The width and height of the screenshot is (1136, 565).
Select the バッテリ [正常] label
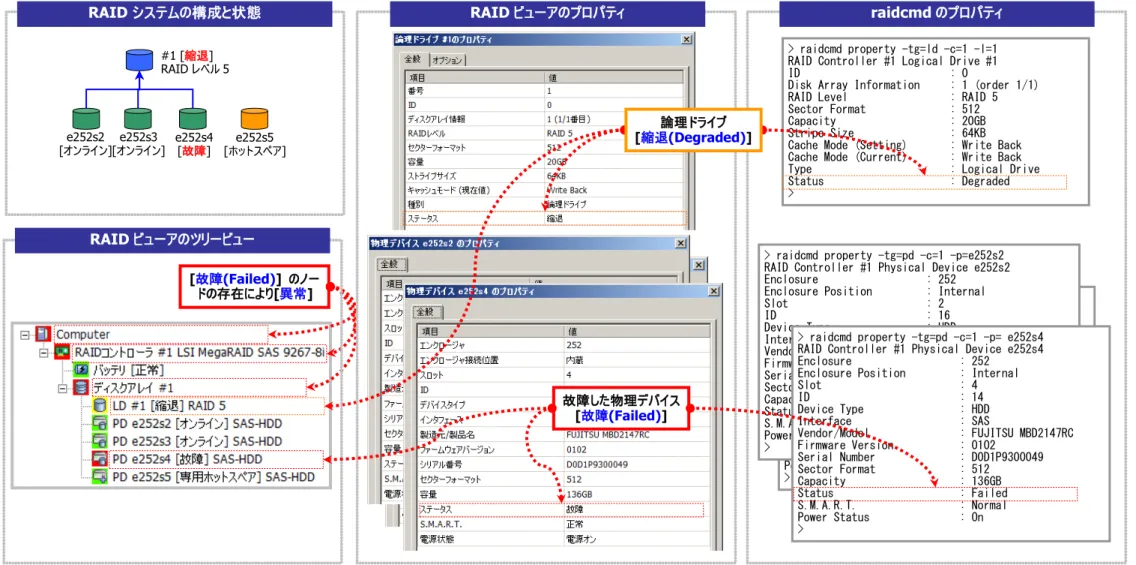pyautogui.click(x=128, y=370)
